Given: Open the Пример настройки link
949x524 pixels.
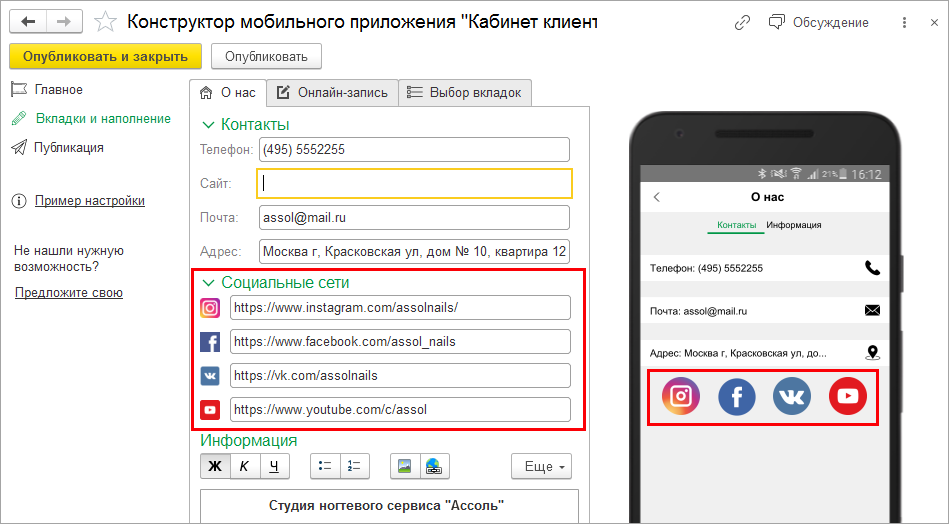Looking at the screenshot, I should (90, 200).
